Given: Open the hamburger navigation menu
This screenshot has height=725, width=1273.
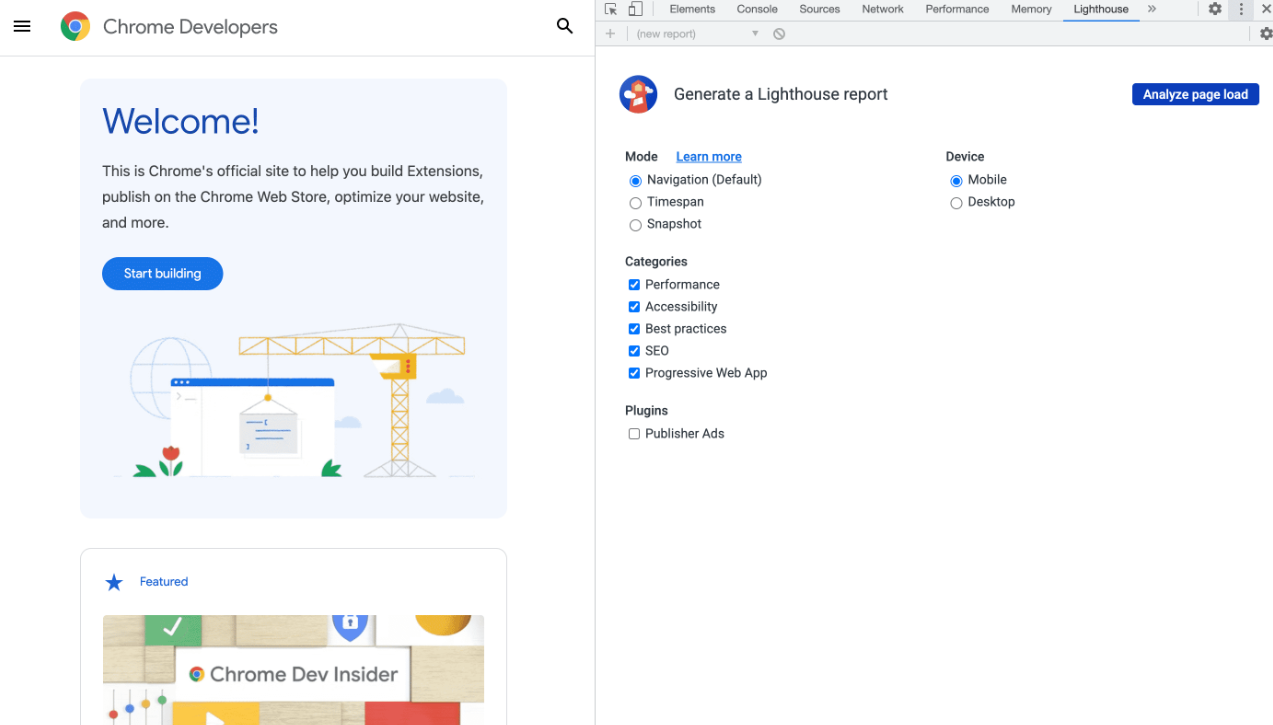Looking at the screenshot, I should click(22, 27).
